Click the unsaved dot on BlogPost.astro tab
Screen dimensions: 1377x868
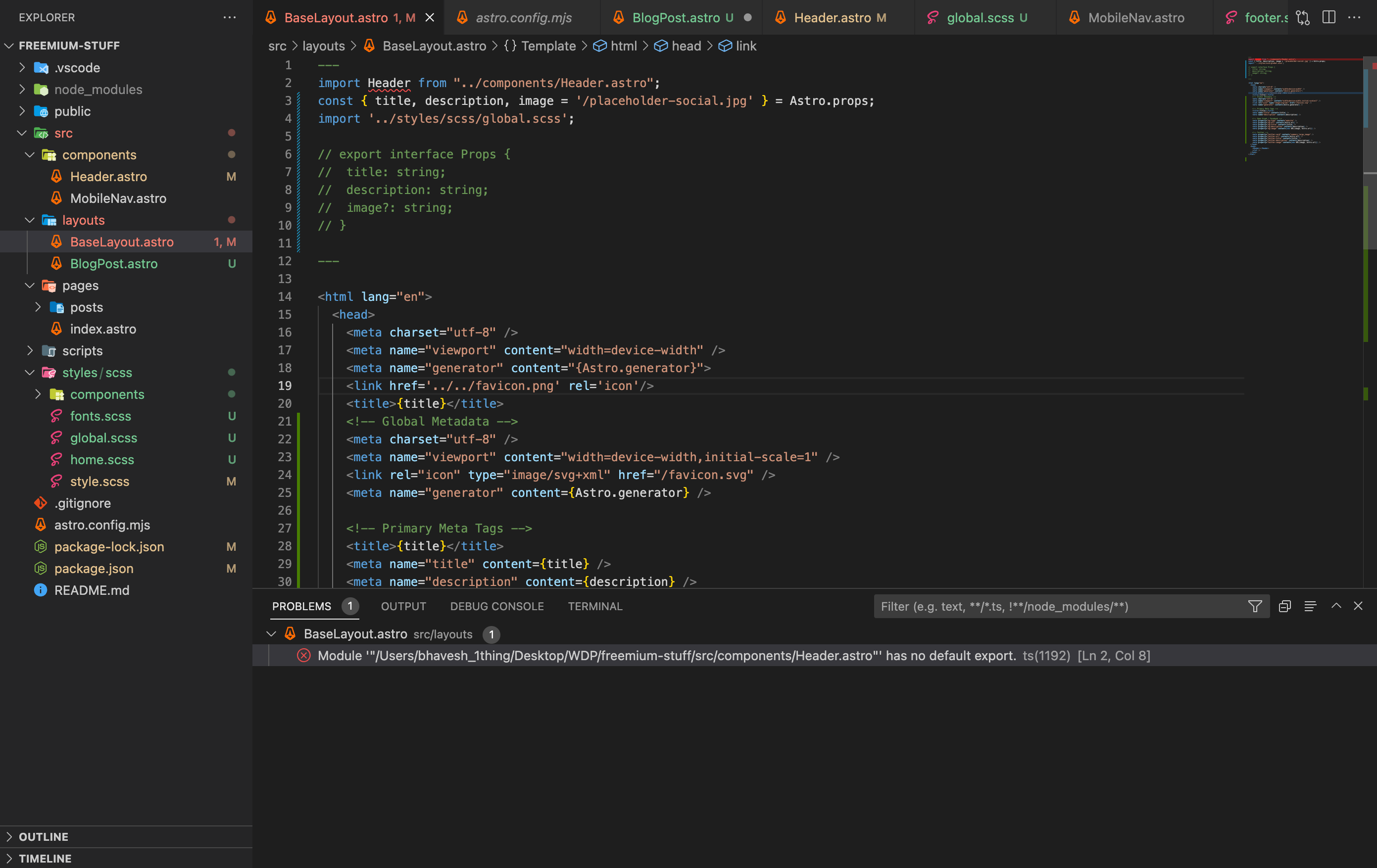(x=747, y=18)
